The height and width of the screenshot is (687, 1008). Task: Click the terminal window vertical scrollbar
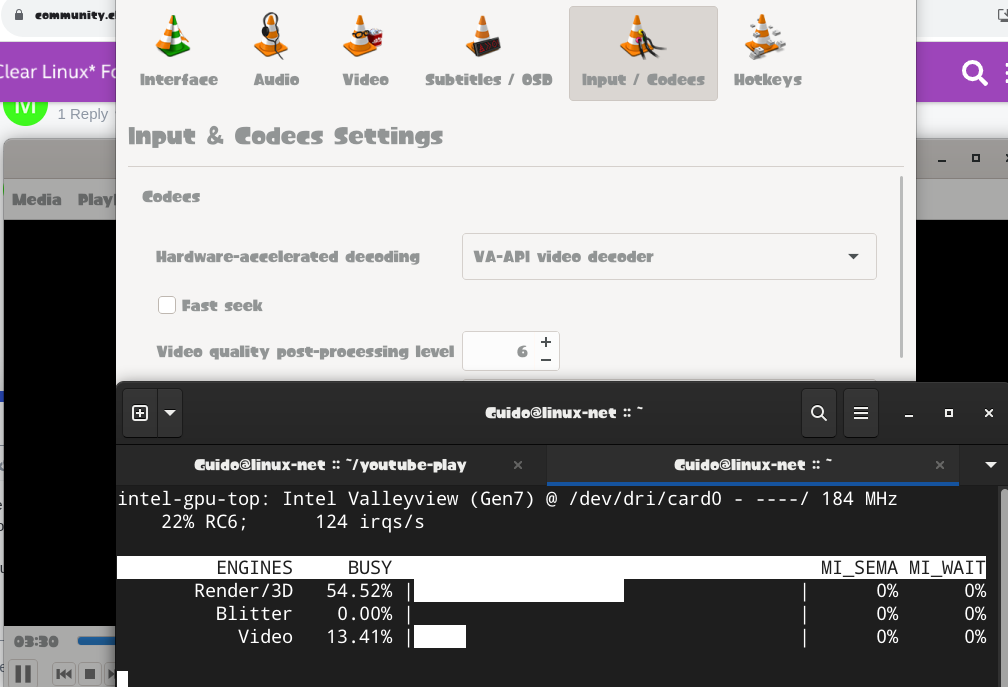pyautogui.click(x=1003, y=585)
